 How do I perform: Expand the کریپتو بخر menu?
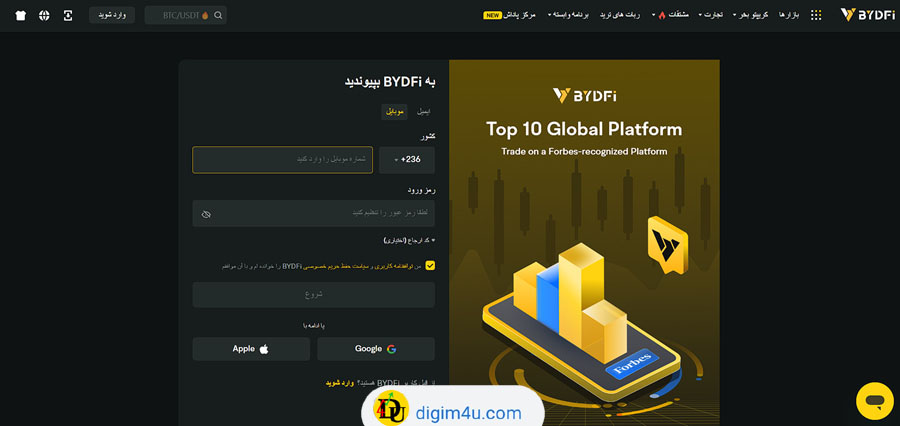click(x=752, y=16)
